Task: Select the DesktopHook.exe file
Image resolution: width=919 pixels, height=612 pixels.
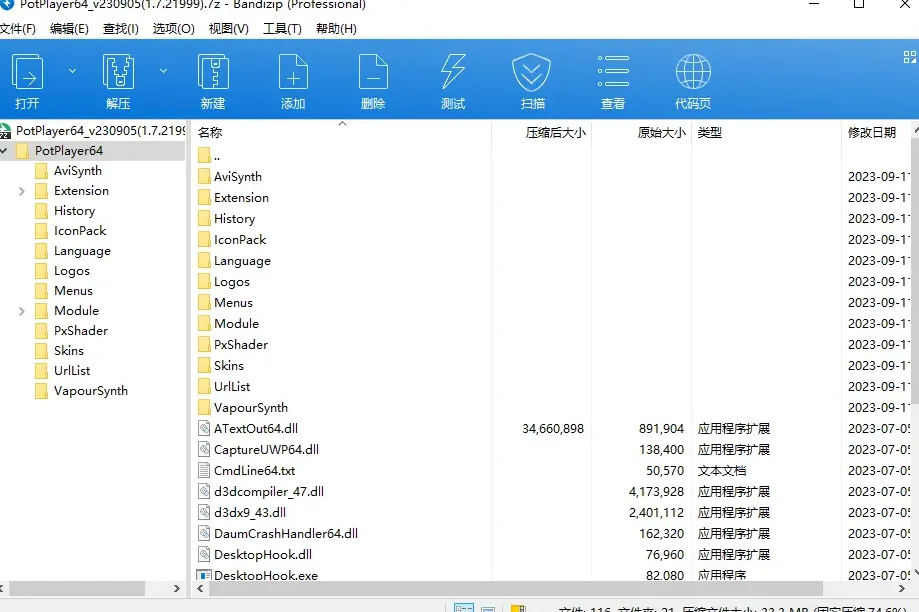Action: pyautogui.click(x=266, y=575)
